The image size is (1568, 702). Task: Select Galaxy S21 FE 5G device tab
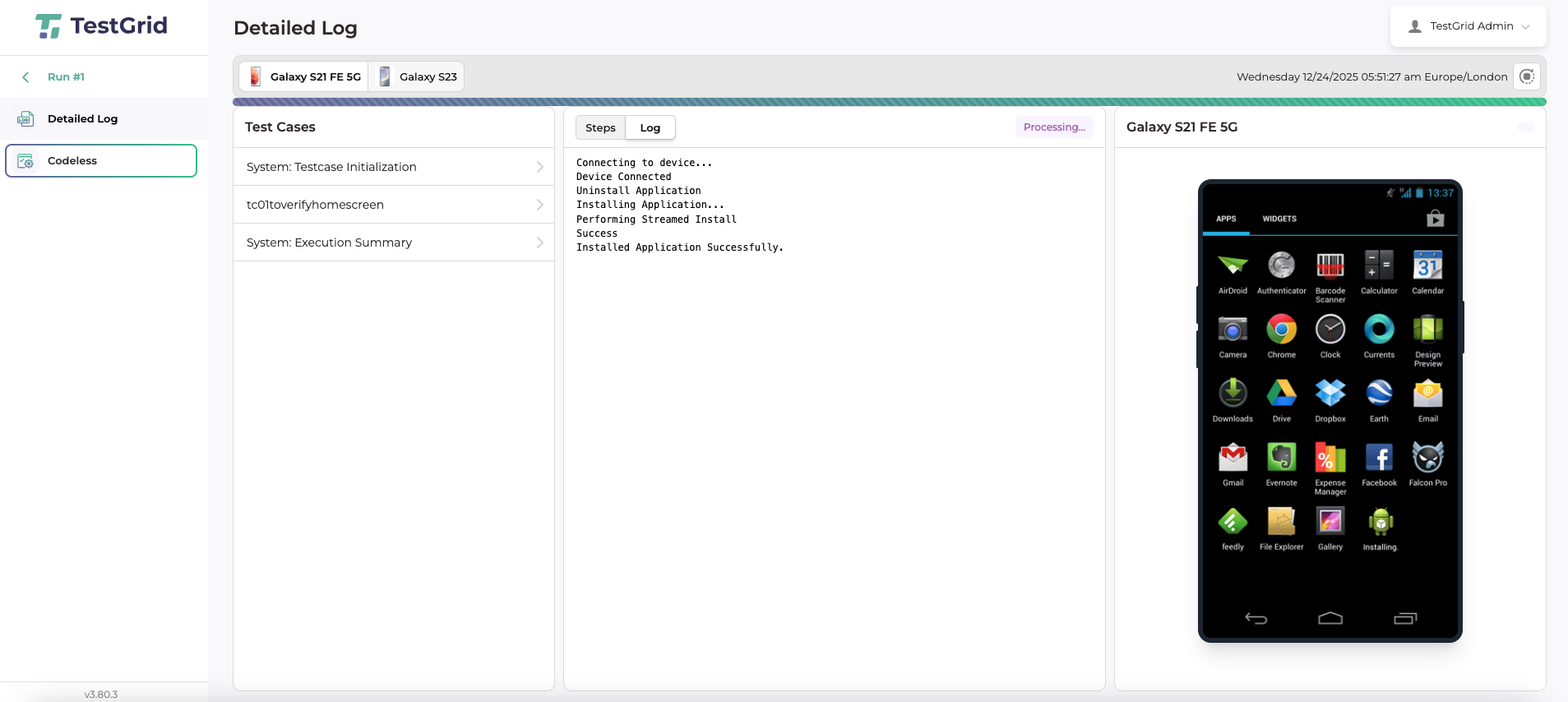click(x=304, y=77)
